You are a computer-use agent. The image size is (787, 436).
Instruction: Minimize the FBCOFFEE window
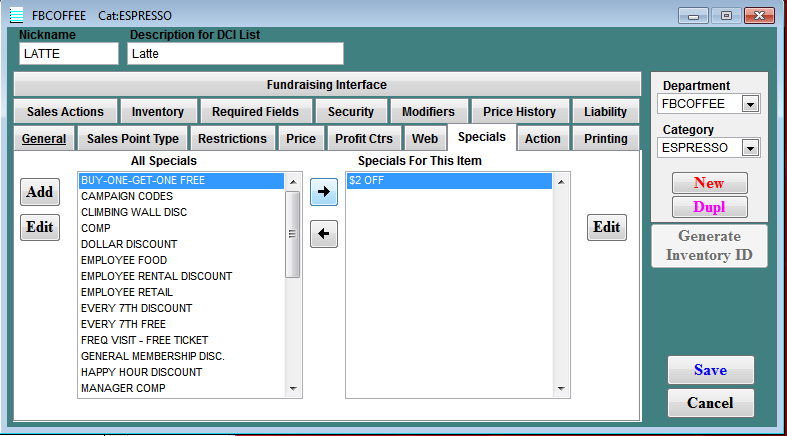pyautogui.click(x=693, y=16)
